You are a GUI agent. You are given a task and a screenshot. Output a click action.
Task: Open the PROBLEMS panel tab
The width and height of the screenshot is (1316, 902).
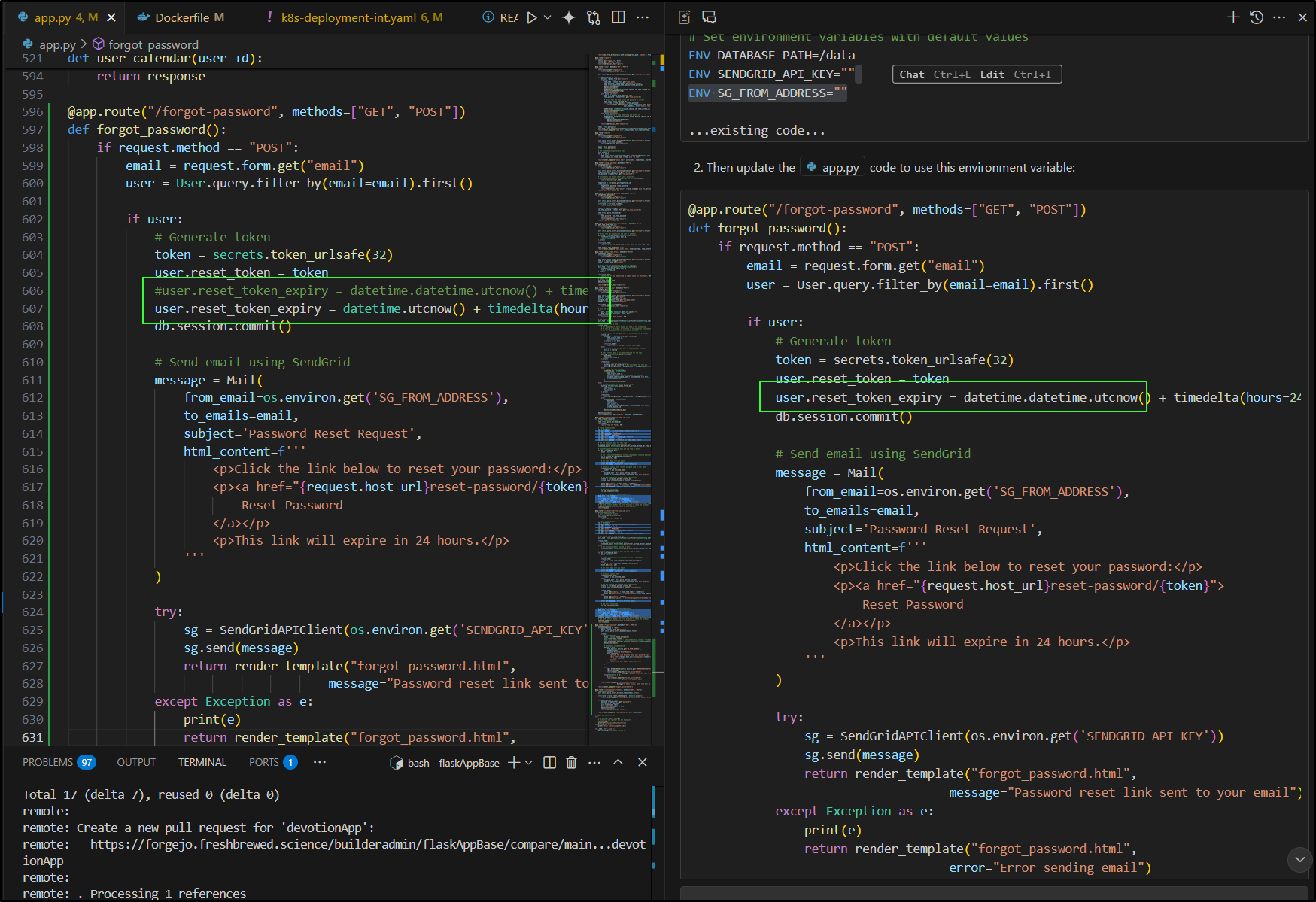(x=59, y=762)
